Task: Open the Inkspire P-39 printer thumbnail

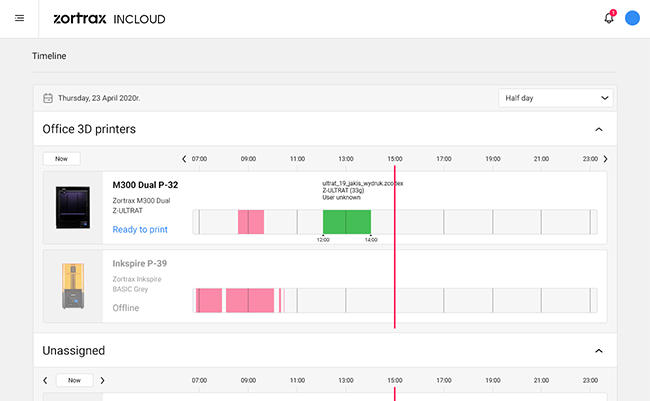Action: coord(73,286)
